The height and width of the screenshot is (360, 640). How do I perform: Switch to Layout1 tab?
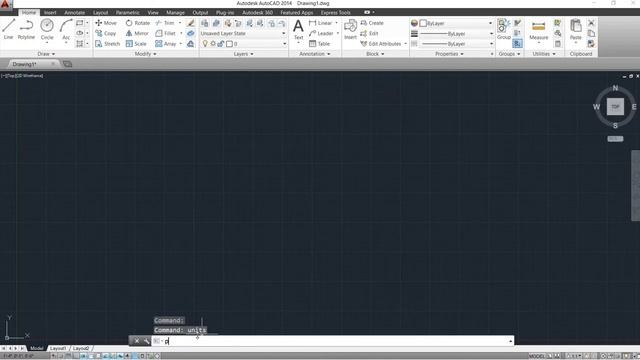coord(58,348)
